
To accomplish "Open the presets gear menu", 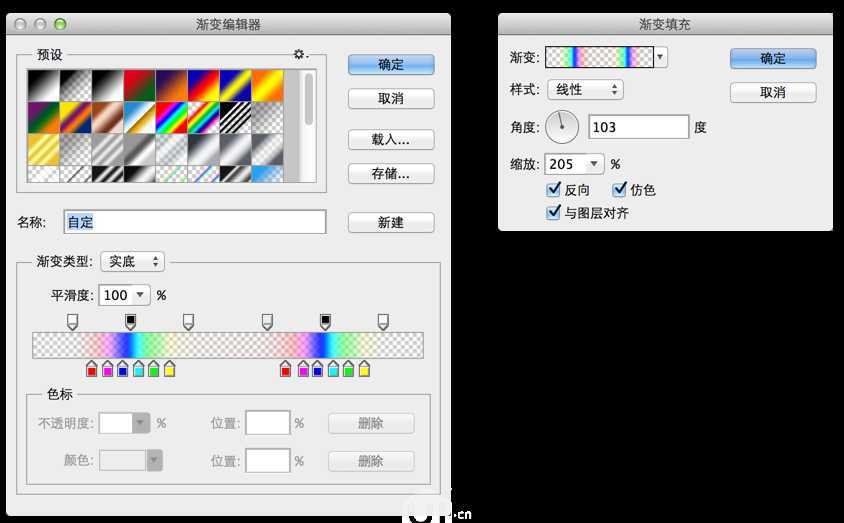I will pos(299,54).
